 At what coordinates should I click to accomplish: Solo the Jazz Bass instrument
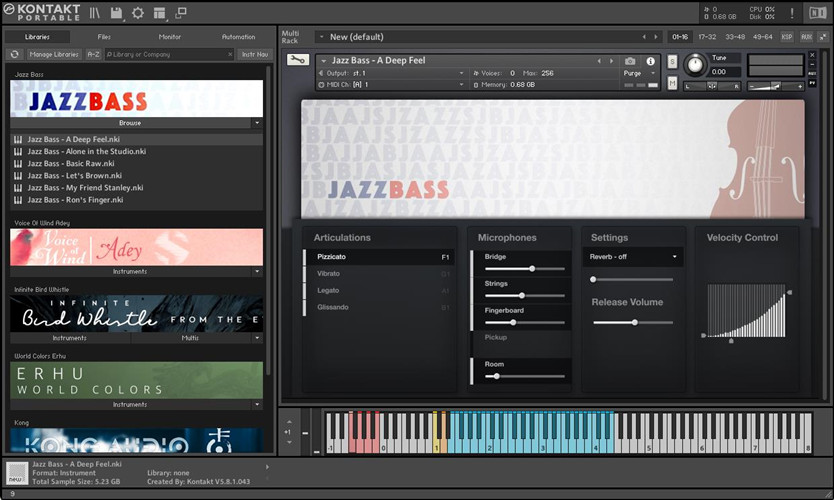pyautogui.click(x=672, y=62)
